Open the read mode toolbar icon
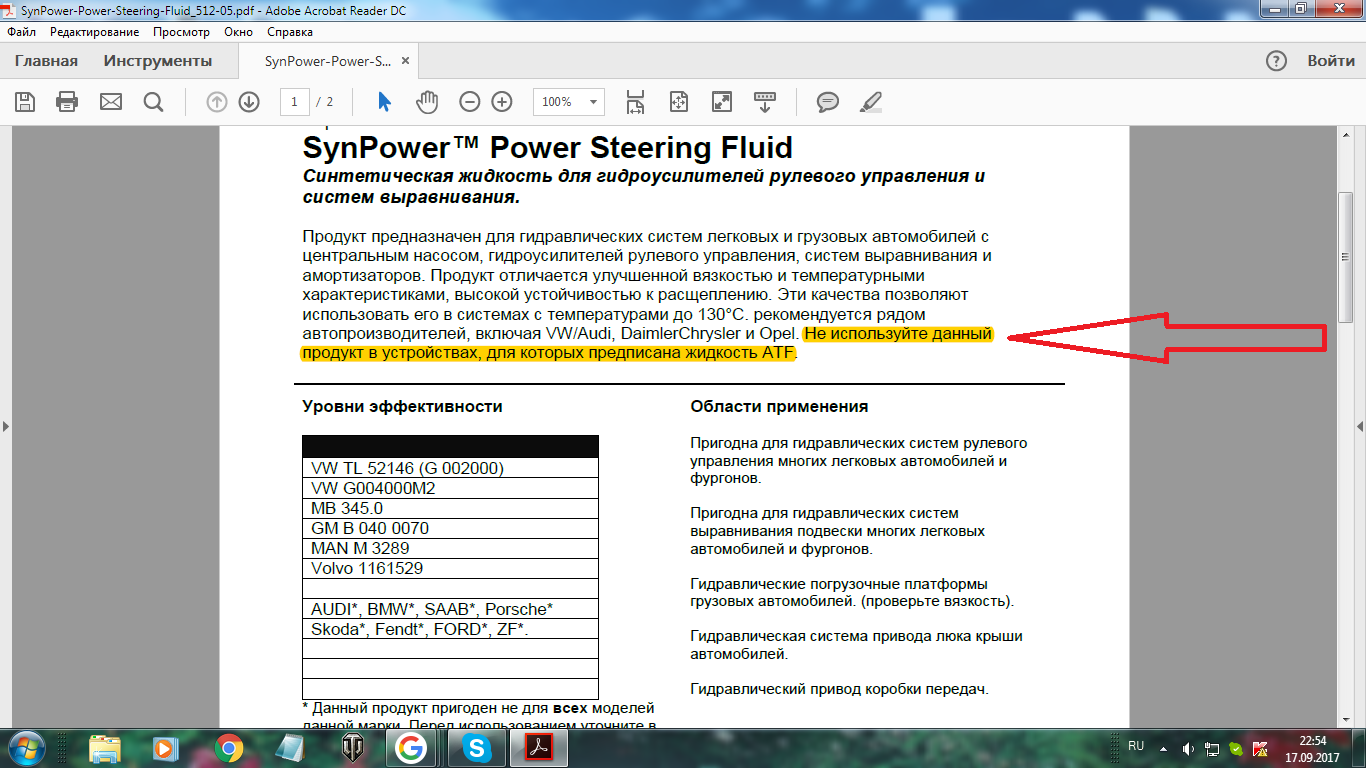The height and width of the screenshot is (768, 1366). tap(765, 101)
